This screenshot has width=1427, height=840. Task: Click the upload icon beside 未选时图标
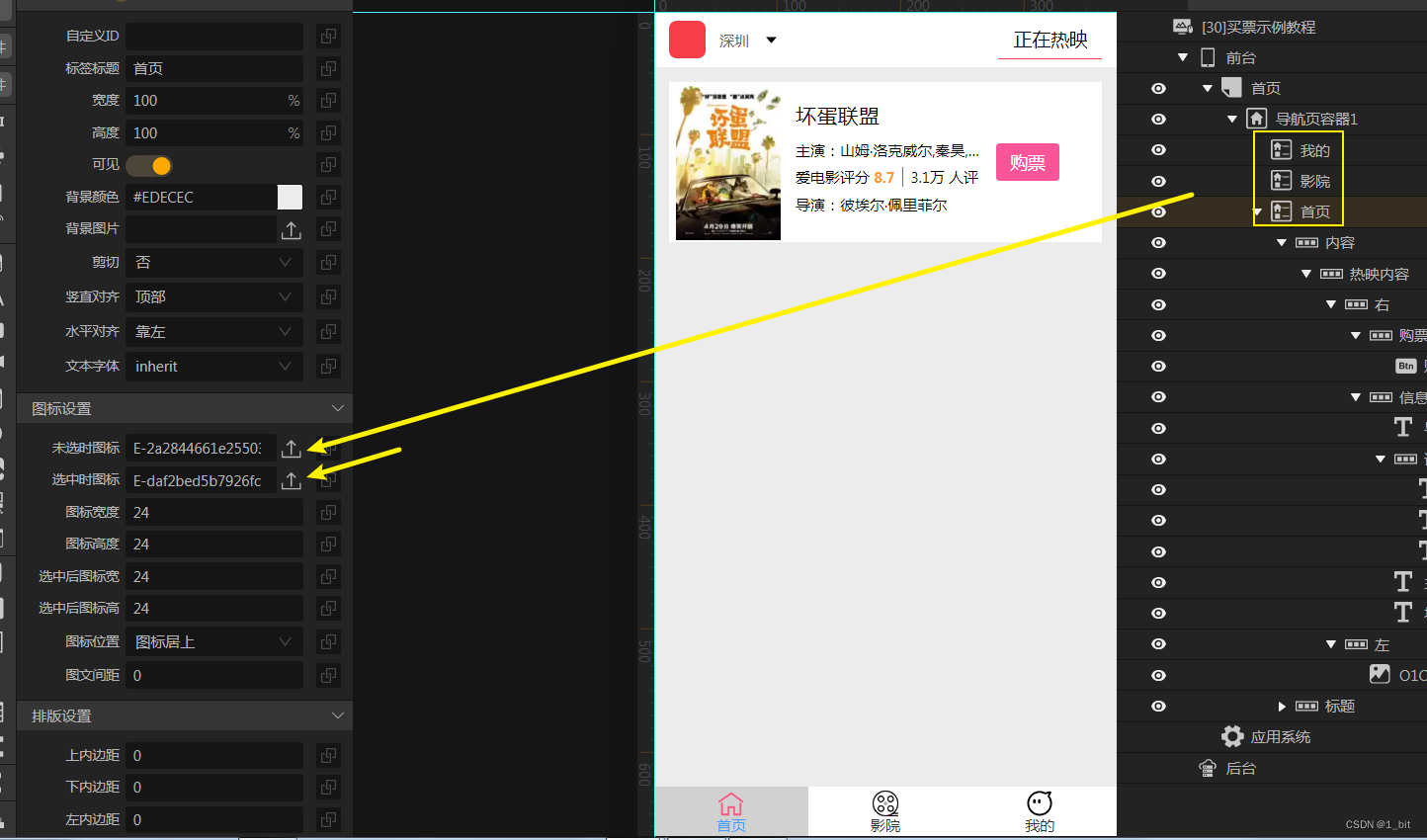292,448
